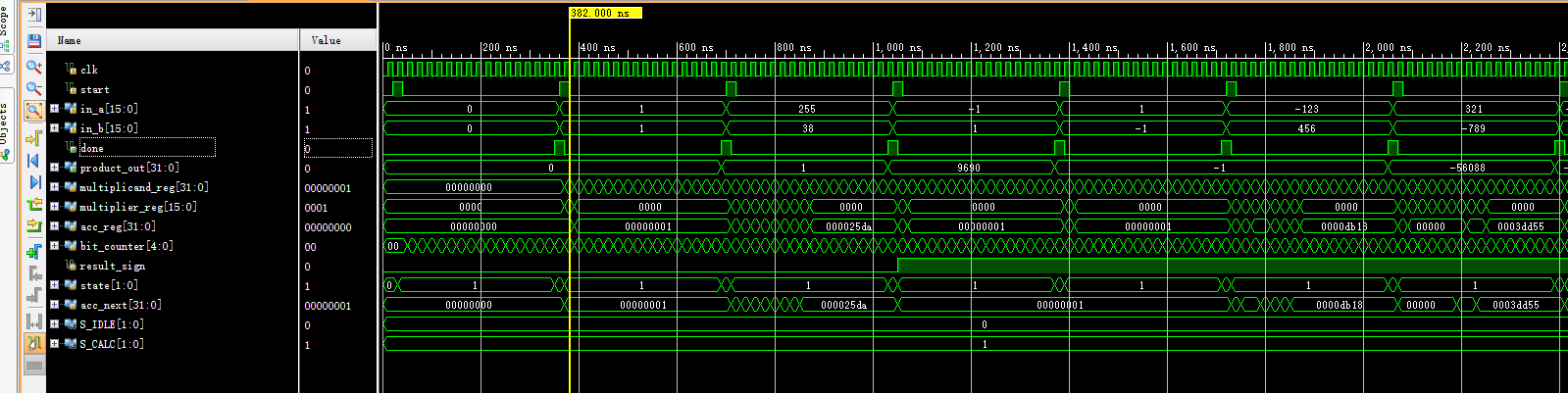Click the Go to Cursor icon
This screenshot has height=393, width=1568.
click(34, 137)
